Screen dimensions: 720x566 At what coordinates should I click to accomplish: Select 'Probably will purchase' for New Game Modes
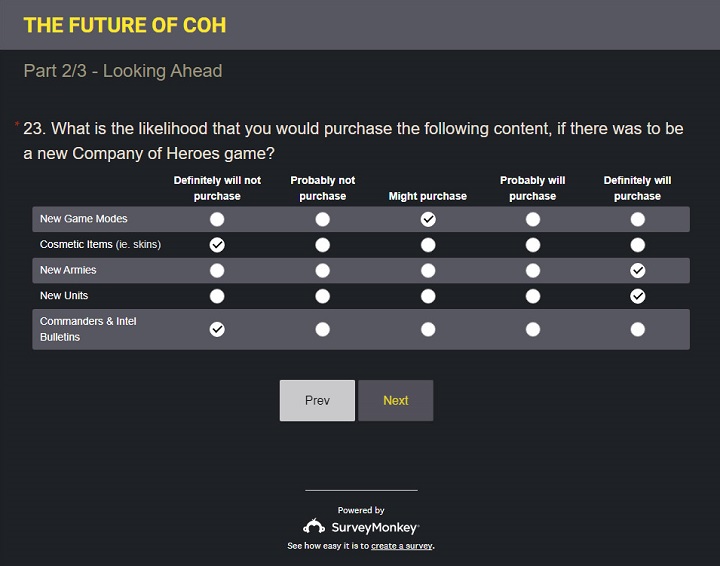(533, 219)
